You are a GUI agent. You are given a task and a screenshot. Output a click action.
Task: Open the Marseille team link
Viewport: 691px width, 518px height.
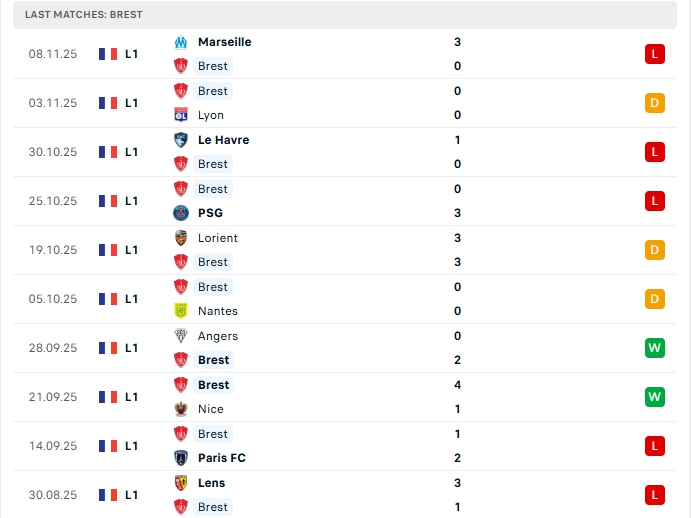[224, 42]
